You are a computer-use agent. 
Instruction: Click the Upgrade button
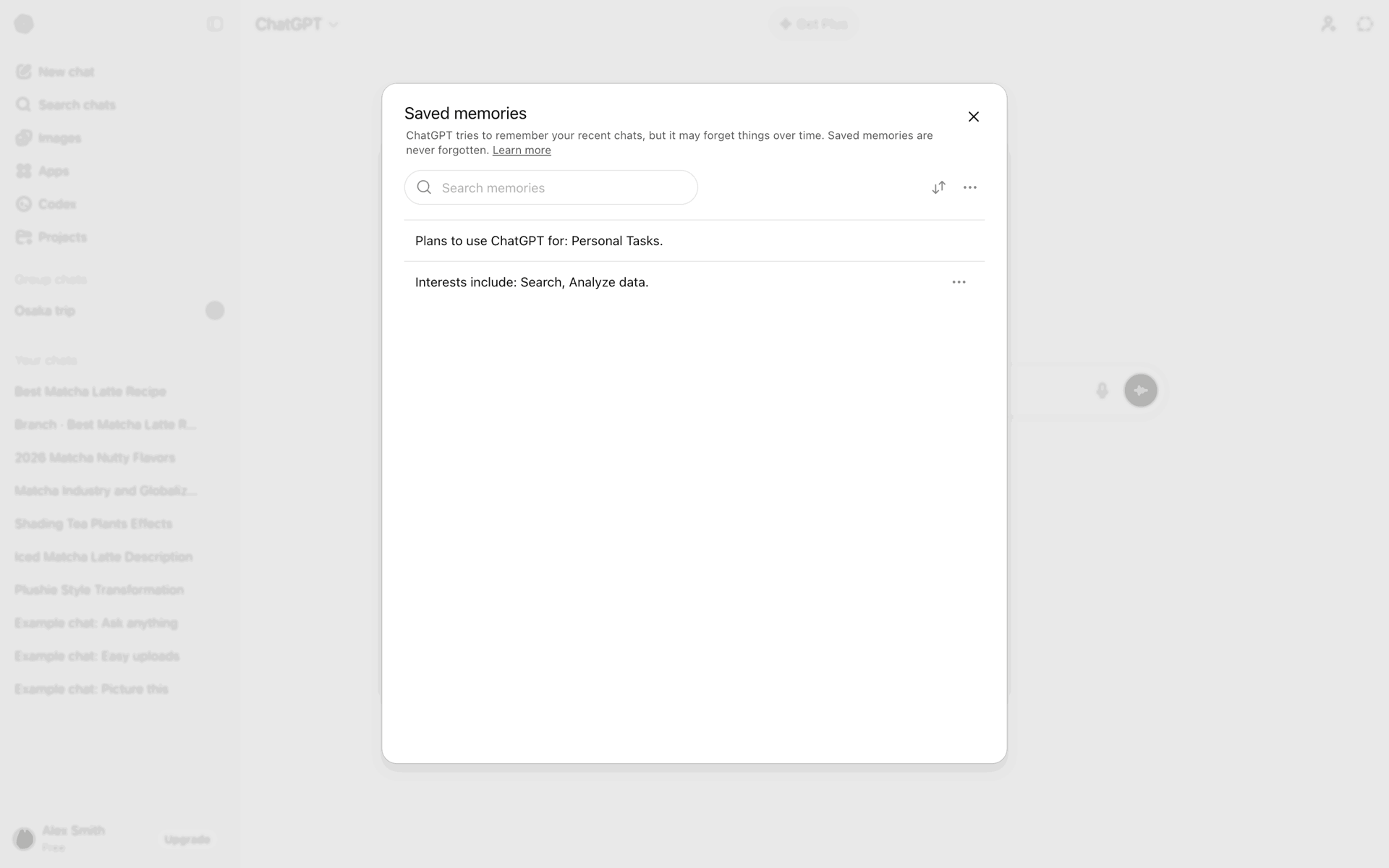187,839
